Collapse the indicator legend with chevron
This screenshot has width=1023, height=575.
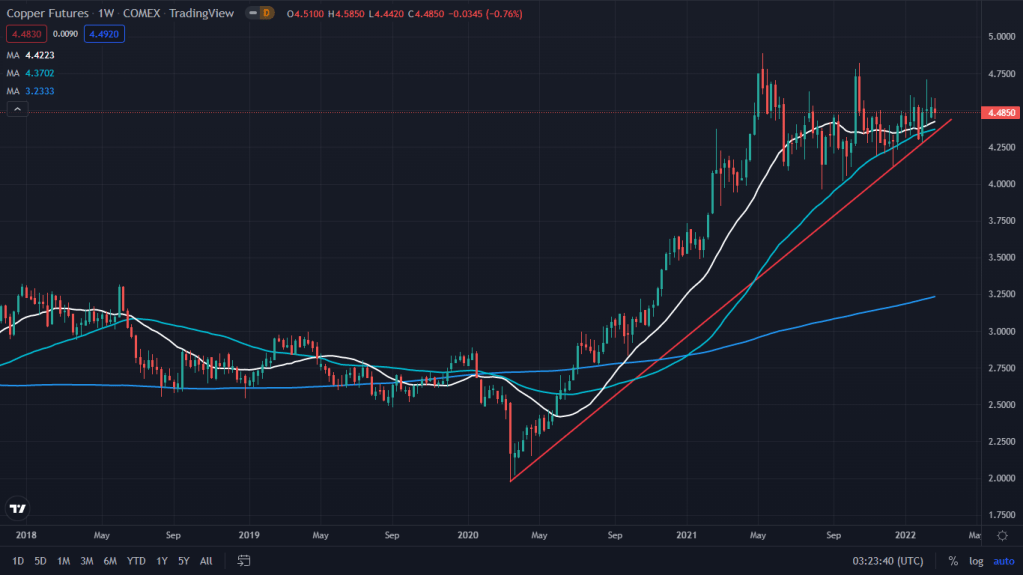coord(16,108)
